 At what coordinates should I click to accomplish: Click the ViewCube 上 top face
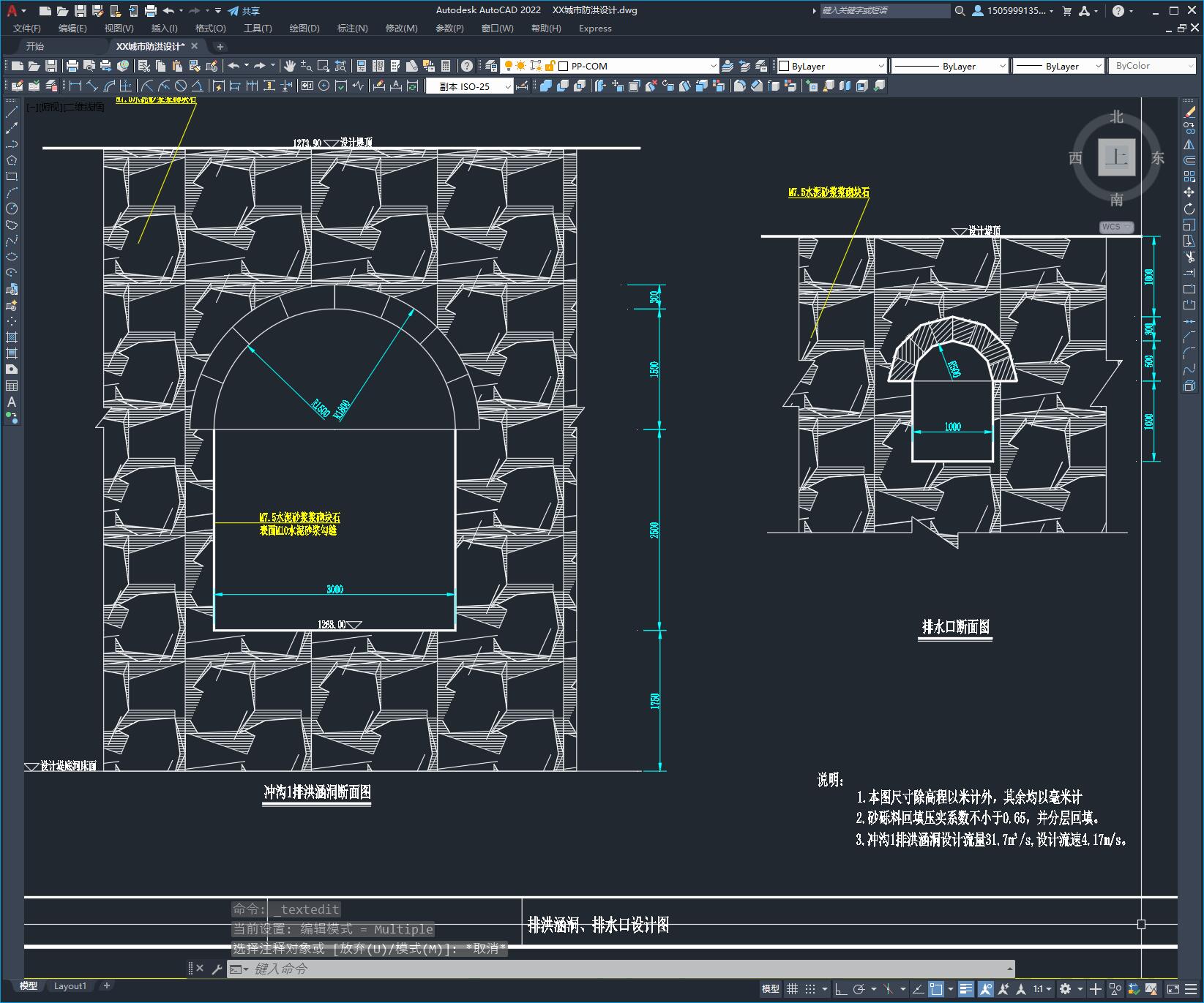(x=1117, y=157)
